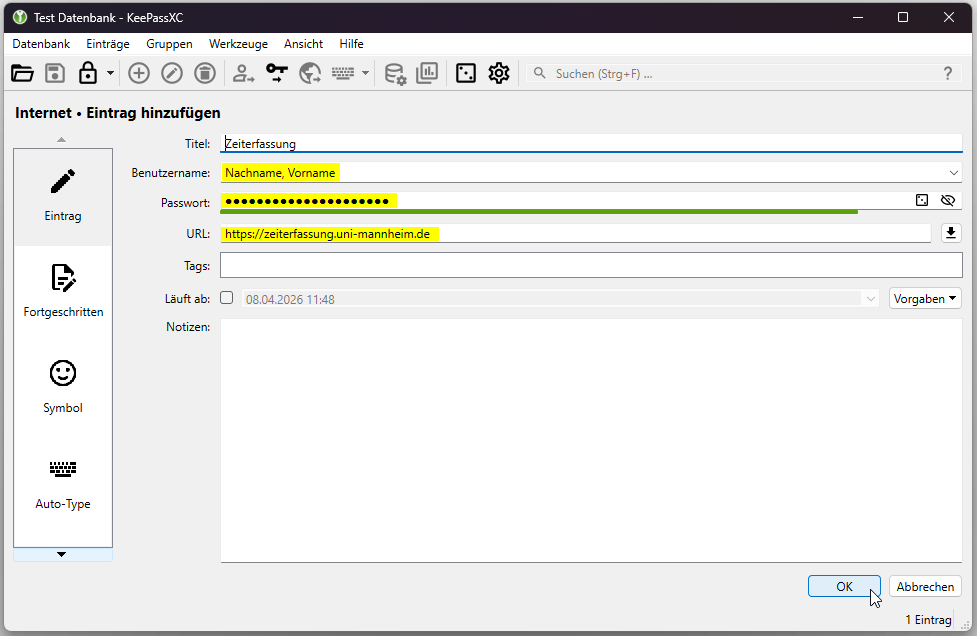The width and height of the screenshot is (977, 636).
Task: Open the expiry date dropdown arrow
Action: click(871, 299)
